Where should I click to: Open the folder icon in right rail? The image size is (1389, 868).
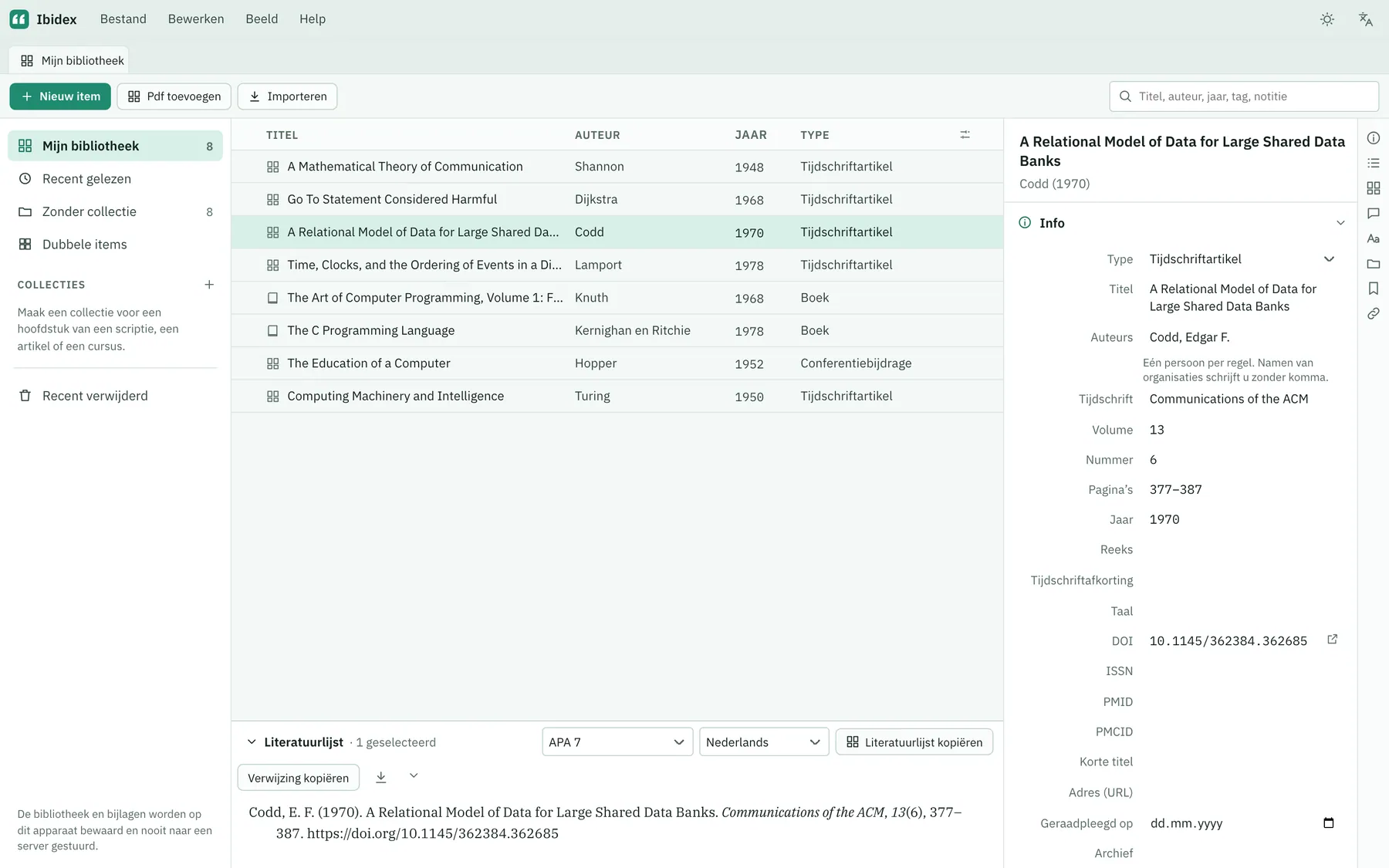coord(1374,264)
